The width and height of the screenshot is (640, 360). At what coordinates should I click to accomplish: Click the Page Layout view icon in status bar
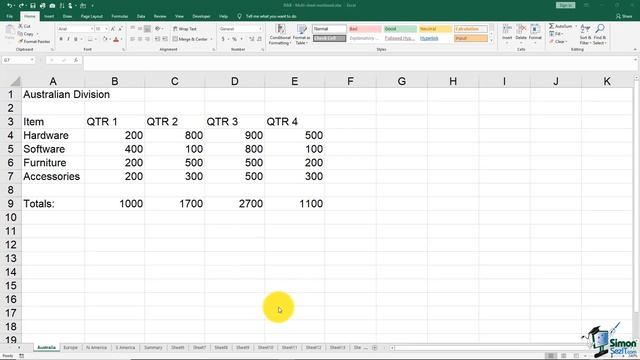(563, 356)
